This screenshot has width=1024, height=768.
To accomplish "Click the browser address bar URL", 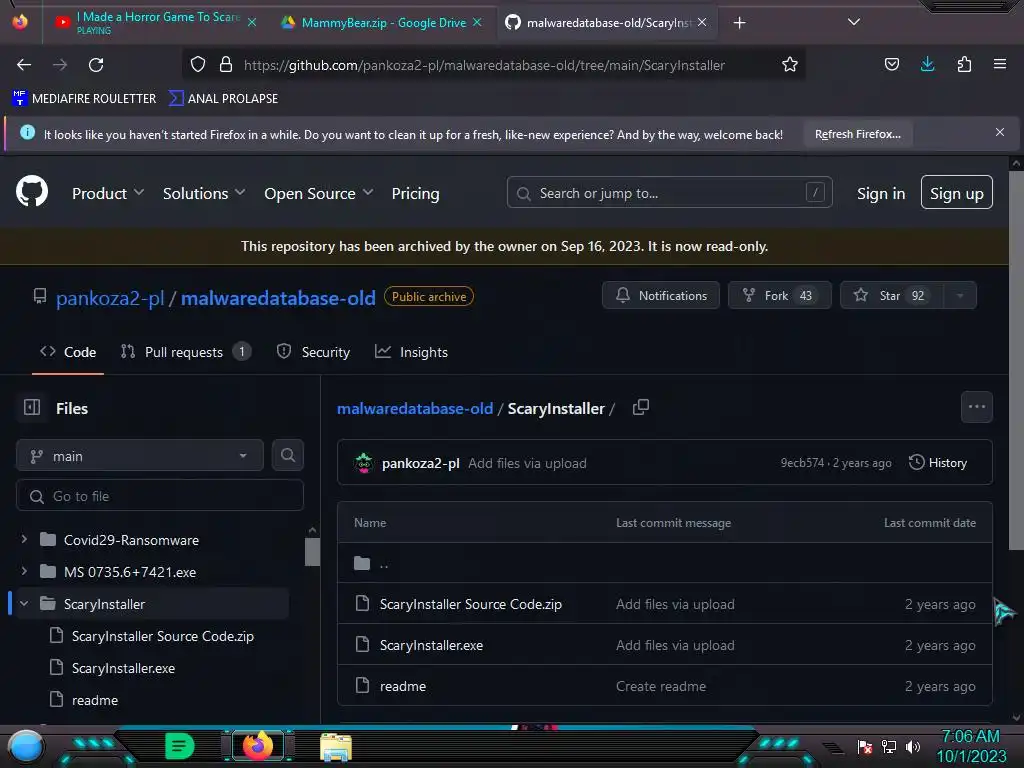I will pos(484,65).
